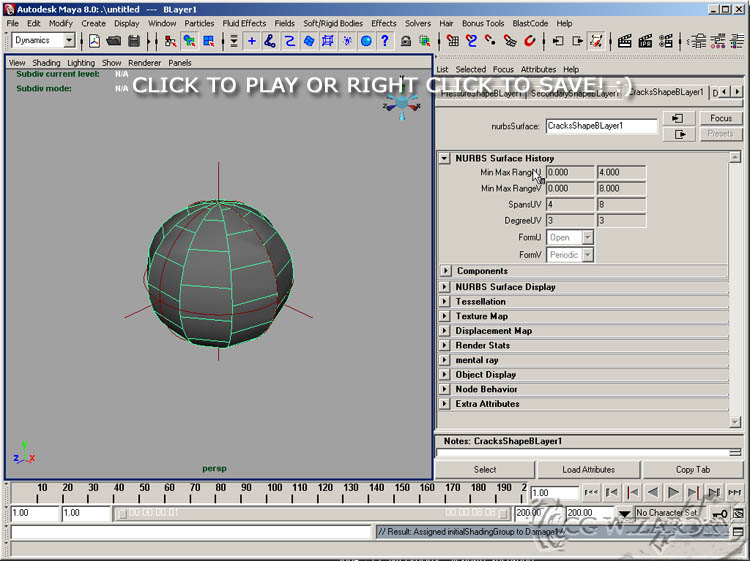Click the Load Attributes button
Screen dimensions: 750x561
(x=588, y=469)
